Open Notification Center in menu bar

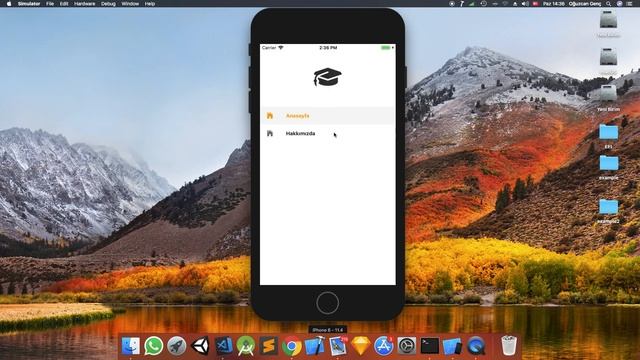[x=629, y=4]
